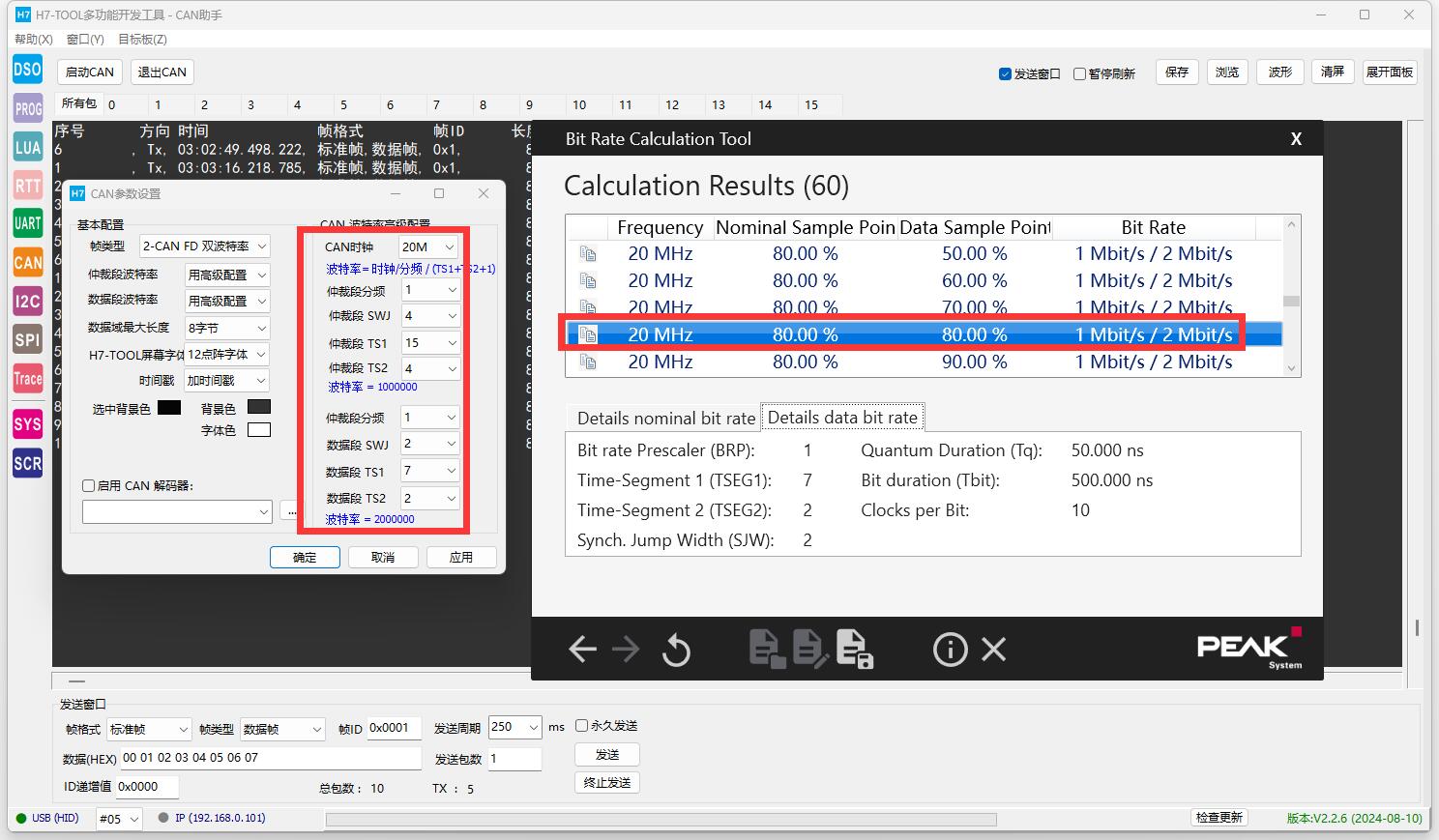
Task: Click the Calculation Results scrollbar down arrow
Action: click(1291, 367)
